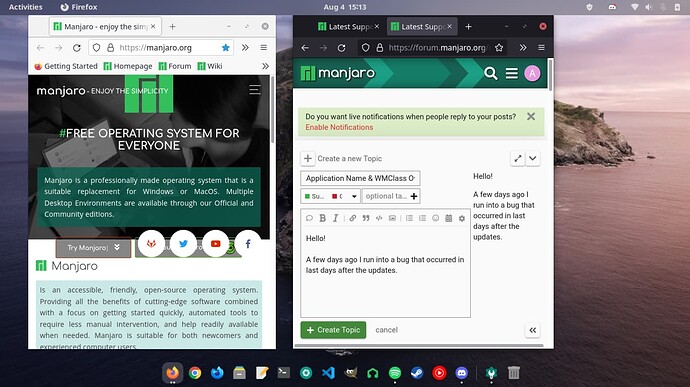Open forum search with the magnifier icon

click(491, 73)
